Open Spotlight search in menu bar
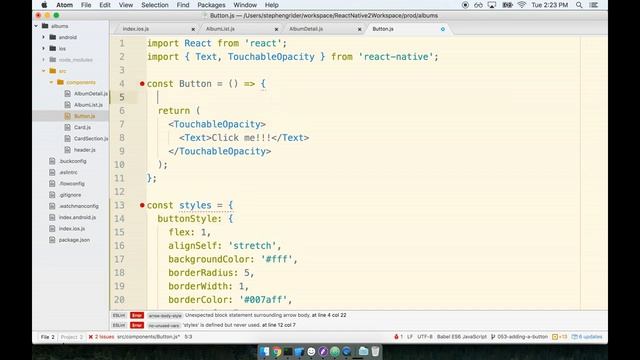This screenshot has height=360, width=640. [x=579, y=5]
